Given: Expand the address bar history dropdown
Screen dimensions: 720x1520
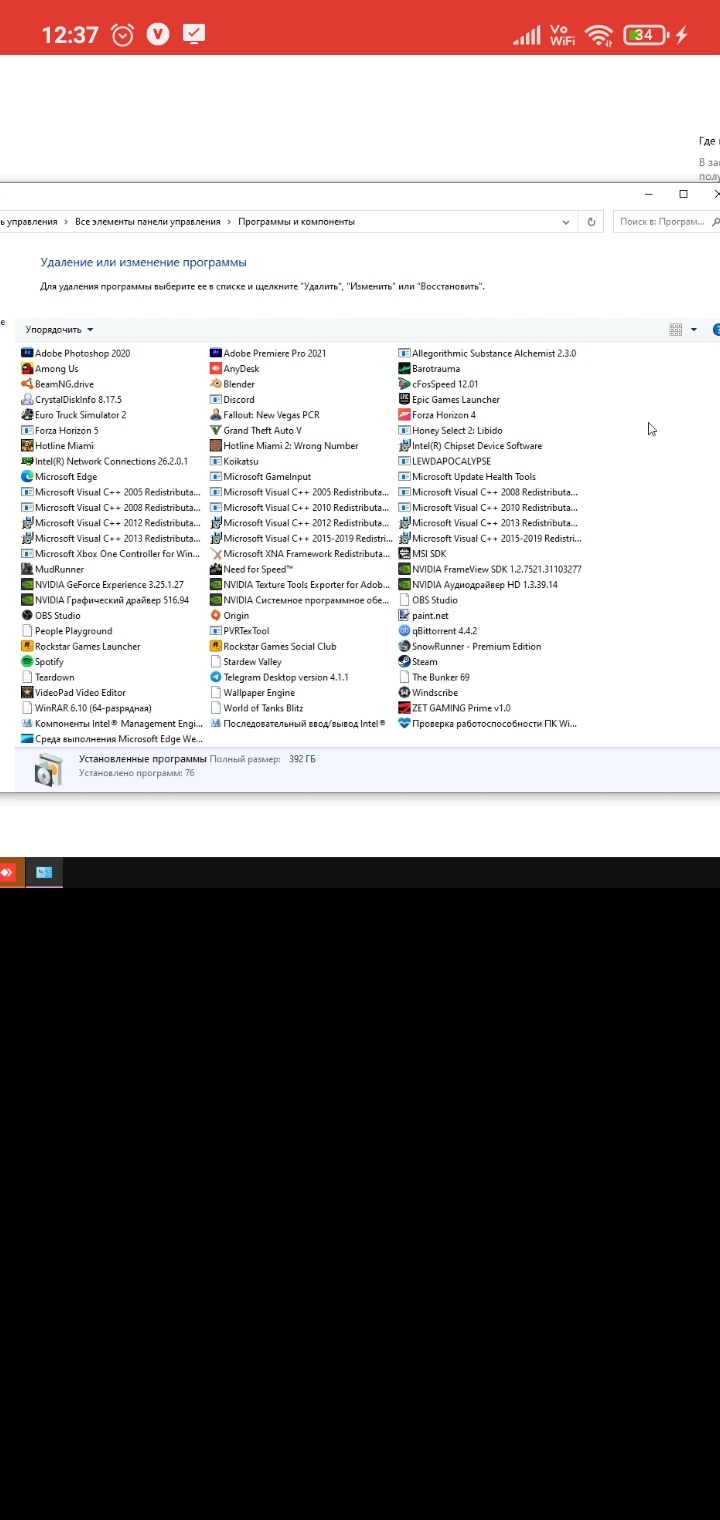Looking at the screenshot, I should (566, 222).
